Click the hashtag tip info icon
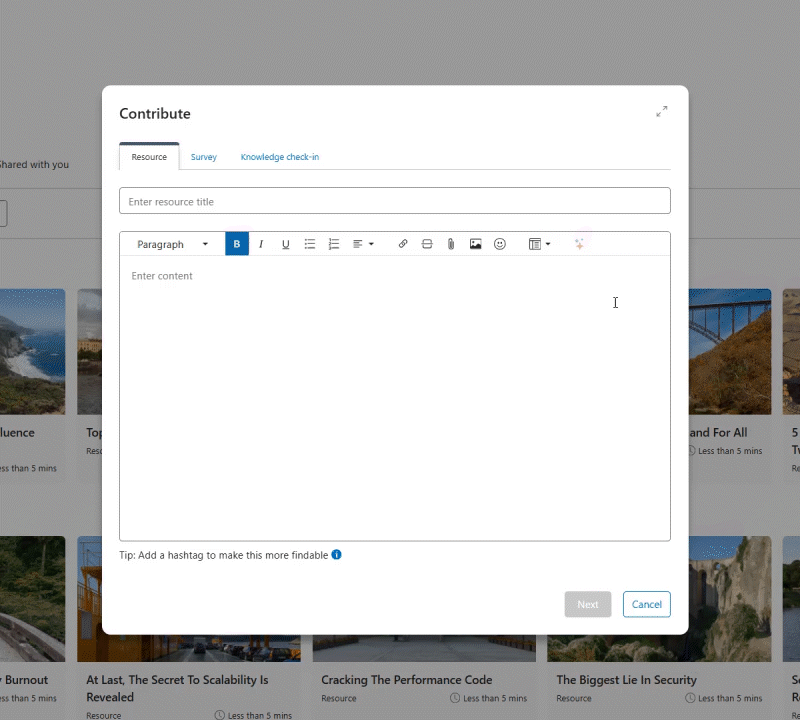 click(x=335, y=555)
